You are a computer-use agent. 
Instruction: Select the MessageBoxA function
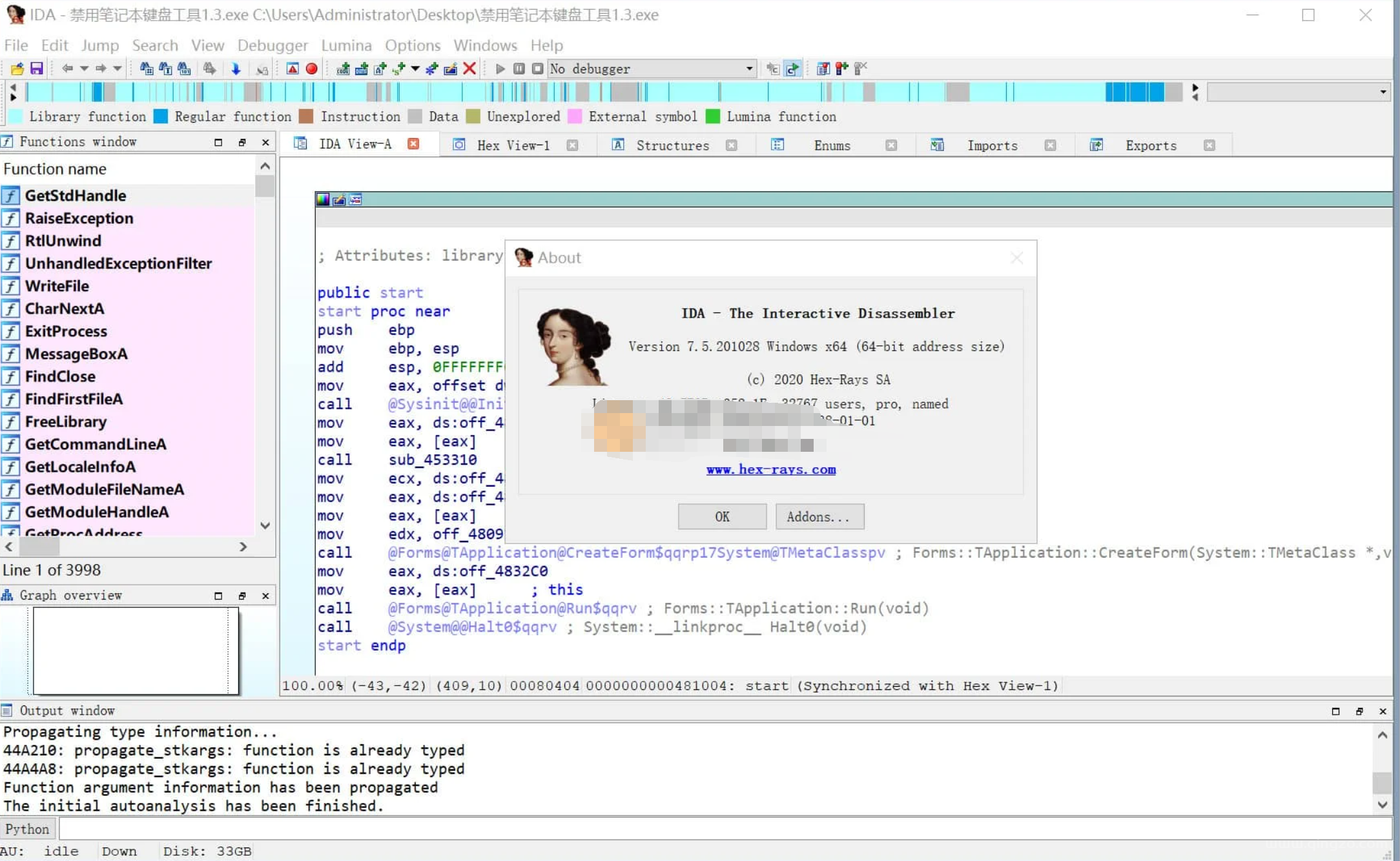coord(128,354)
